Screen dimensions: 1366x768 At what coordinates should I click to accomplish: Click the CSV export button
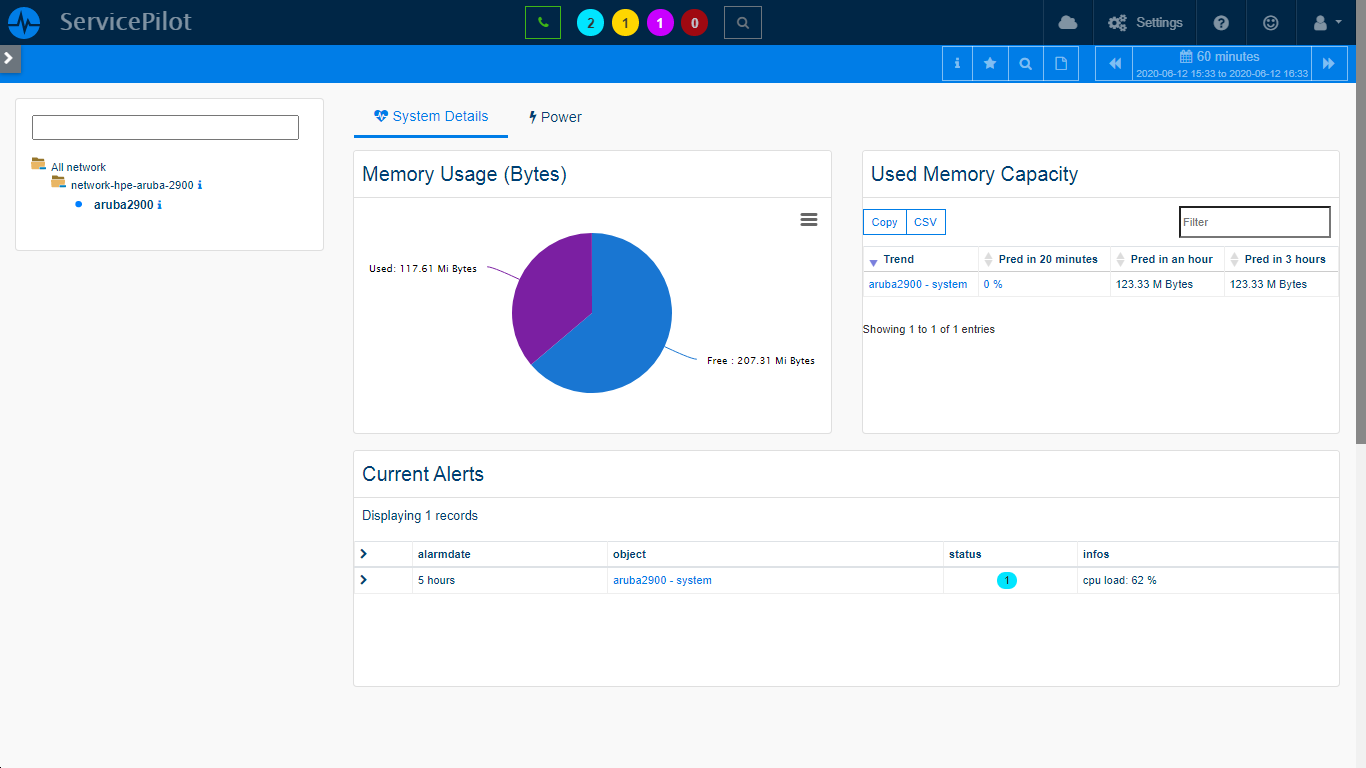[925, 222]
